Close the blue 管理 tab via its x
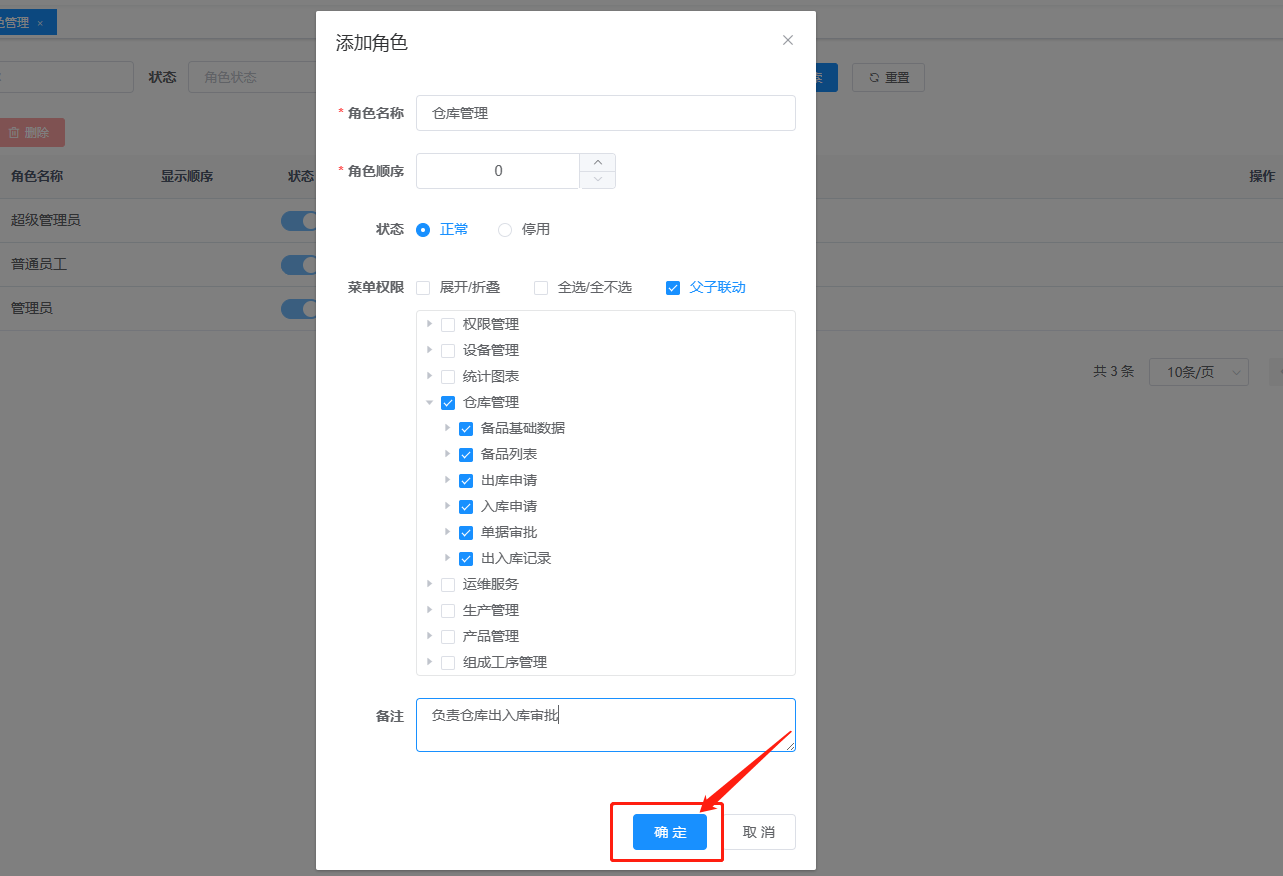 [40, 23]
